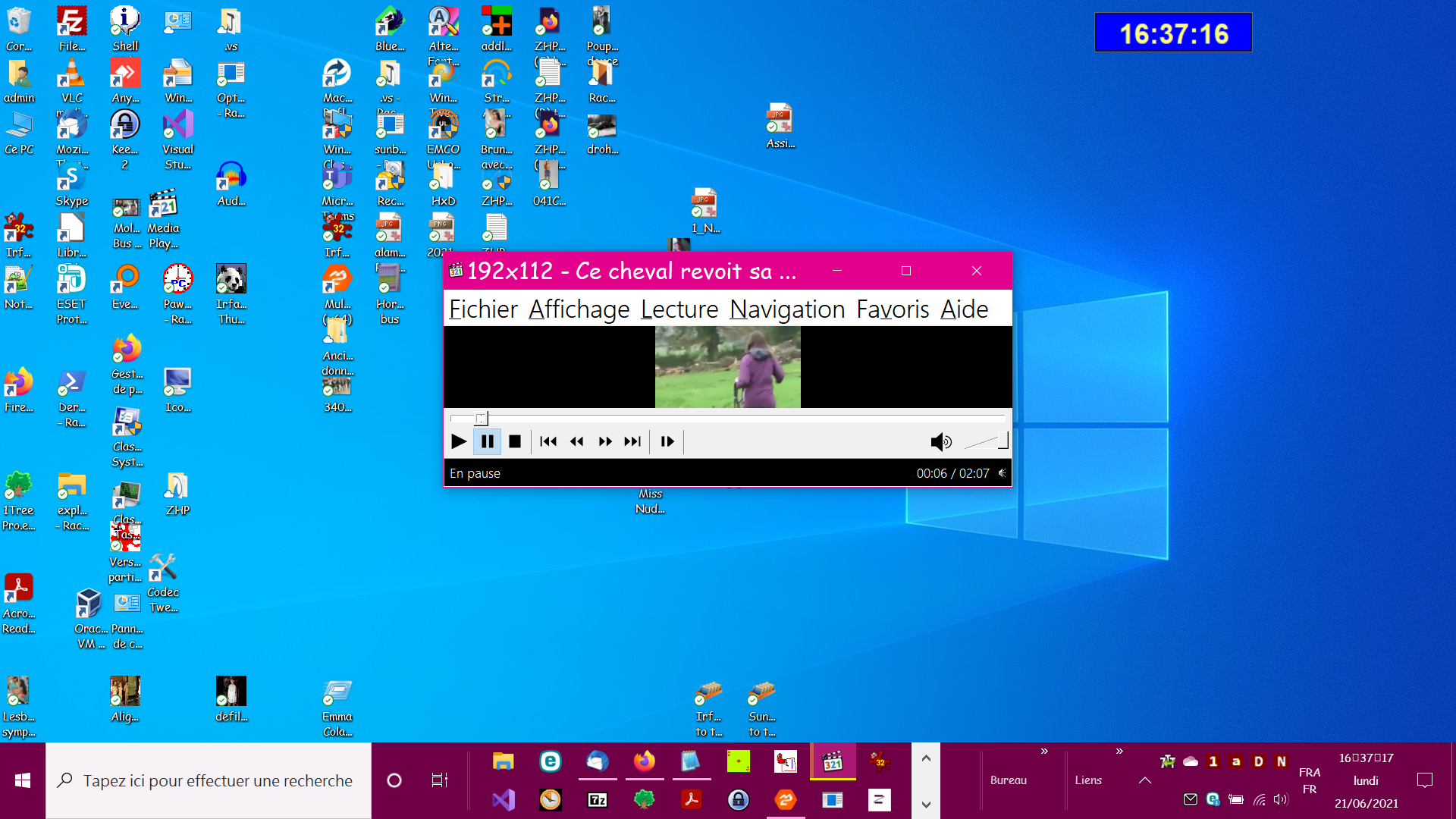Click the frame-step button in the player
This screenshot has height=819, width=1456.
[x=667, y=441]
